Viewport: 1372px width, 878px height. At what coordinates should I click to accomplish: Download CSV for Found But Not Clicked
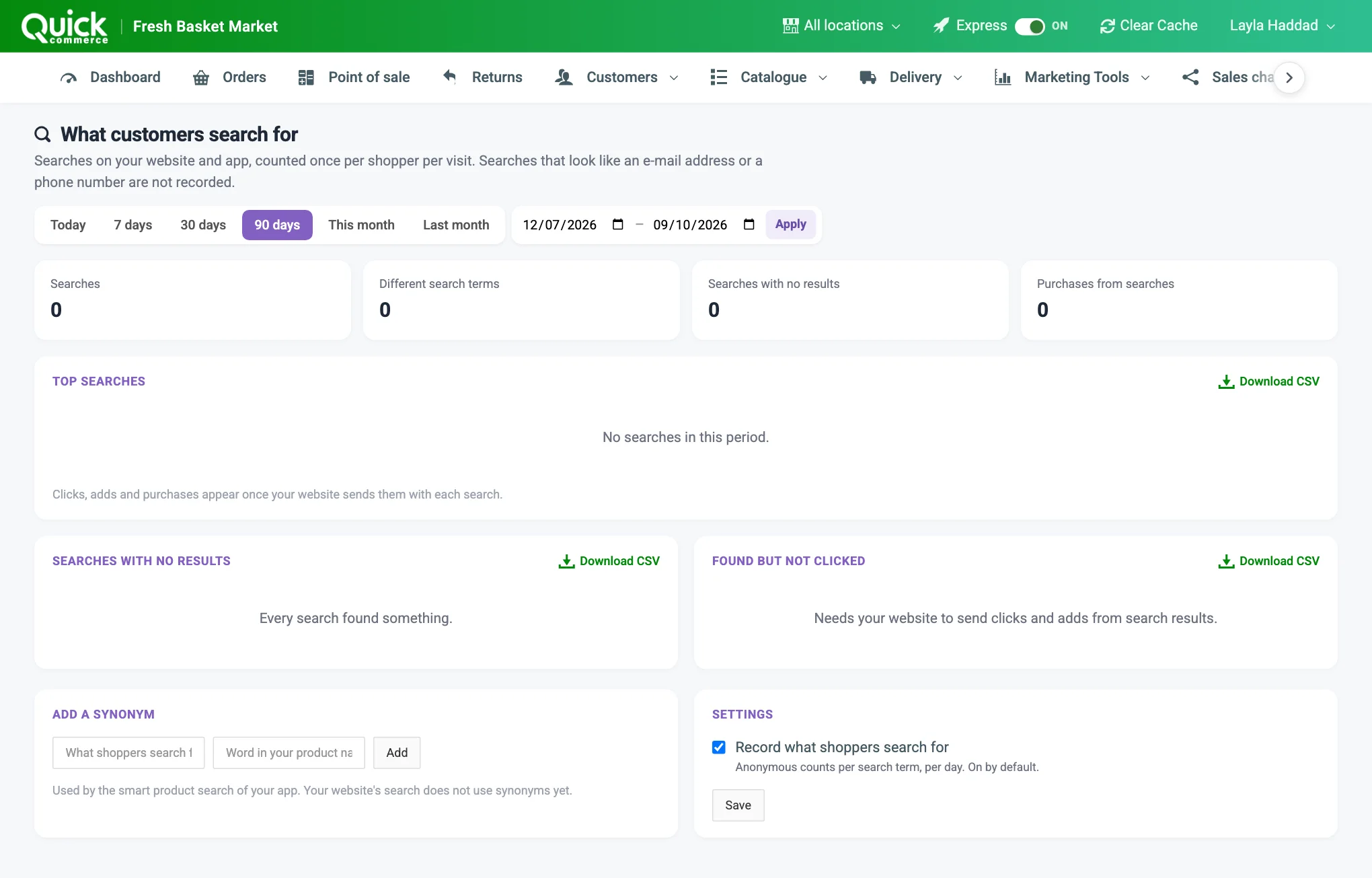(x=1268, y=561)
